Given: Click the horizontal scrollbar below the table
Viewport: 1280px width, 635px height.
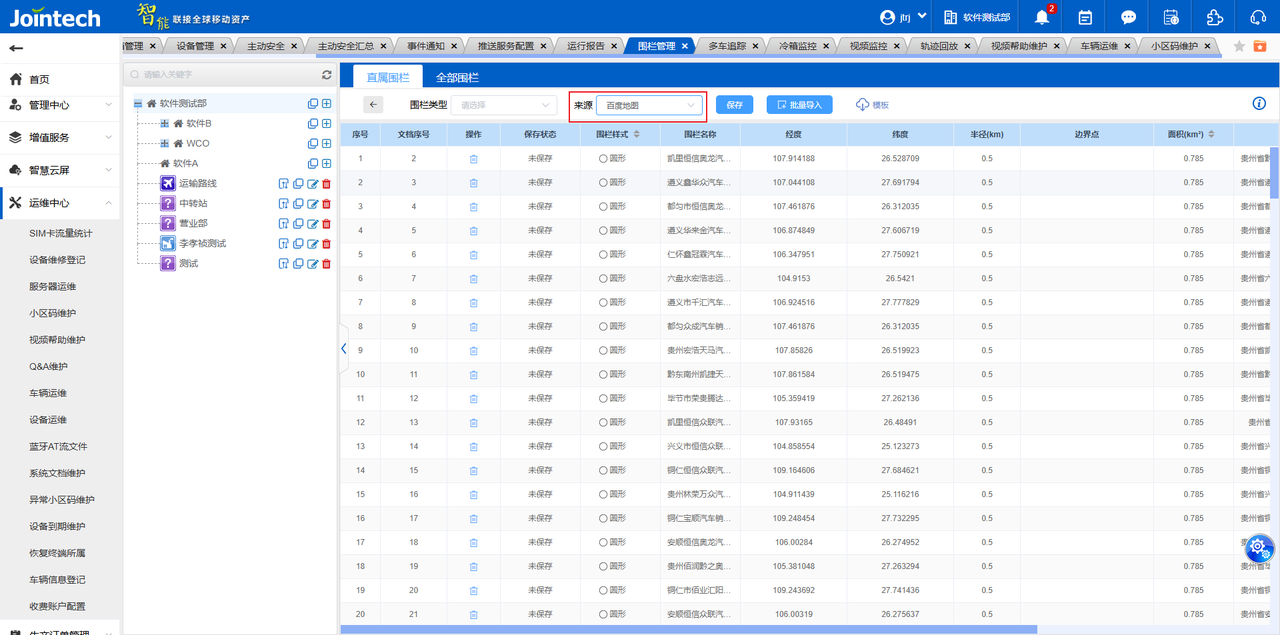Looking at the screenshot, I should pyautogui.click(x=688, y=629).
